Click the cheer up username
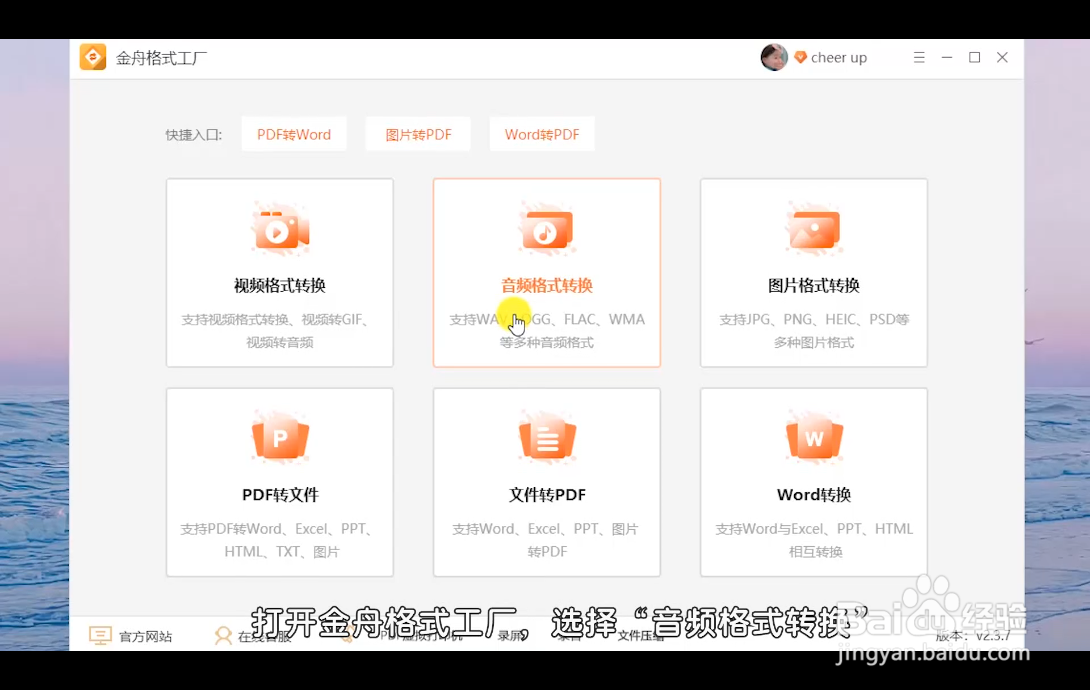The height and width of the screenshot is (690, 1090). point(839,58)
